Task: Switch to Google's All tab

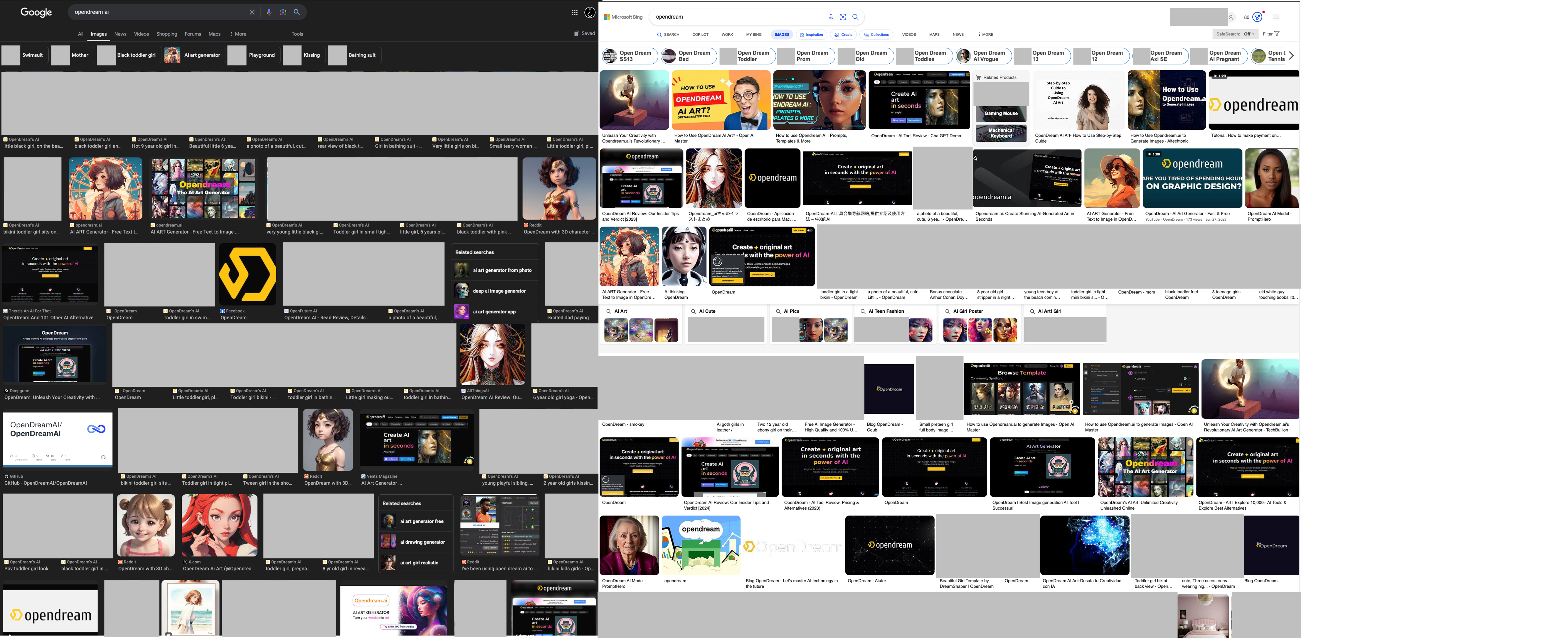Action: coord(80,34)
